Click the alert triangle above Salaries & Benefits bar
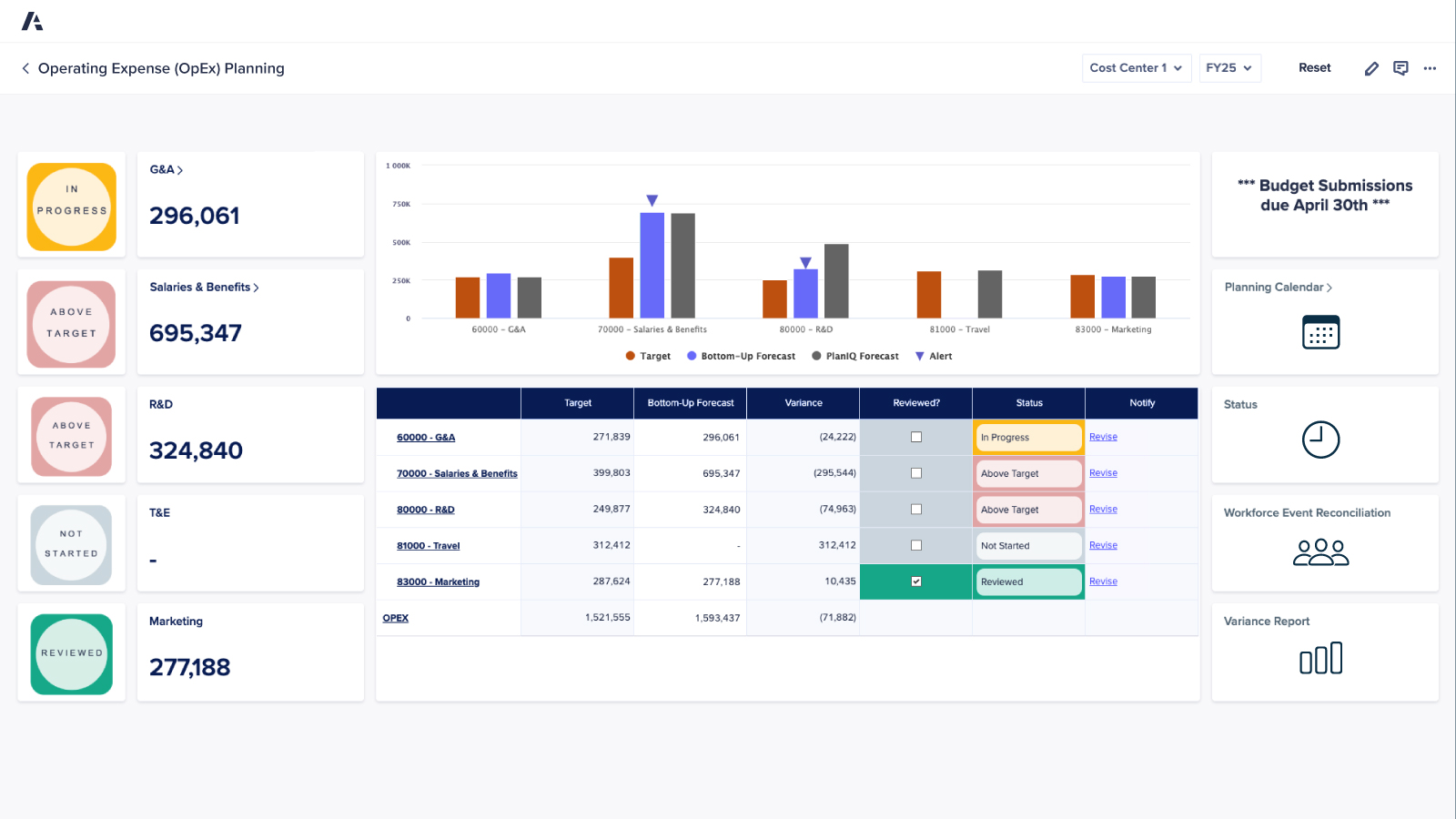Image resolution: width=1456 pixels, height=819 pixels. click(652, 198)
